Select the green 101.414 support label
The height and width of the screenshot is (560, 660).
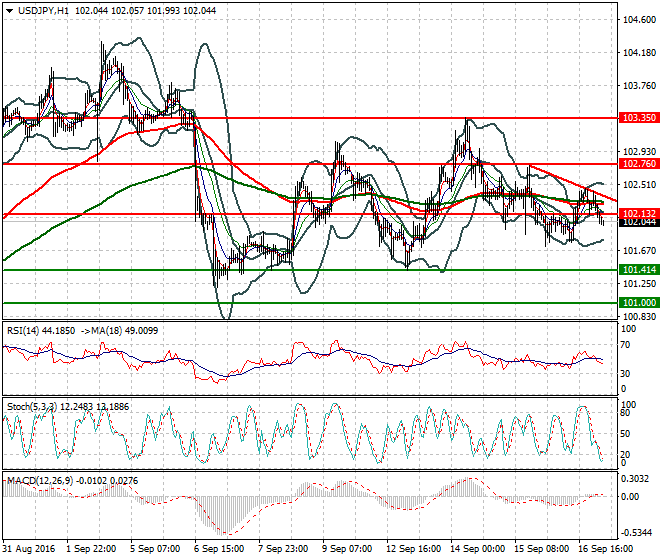pos(638,270)
